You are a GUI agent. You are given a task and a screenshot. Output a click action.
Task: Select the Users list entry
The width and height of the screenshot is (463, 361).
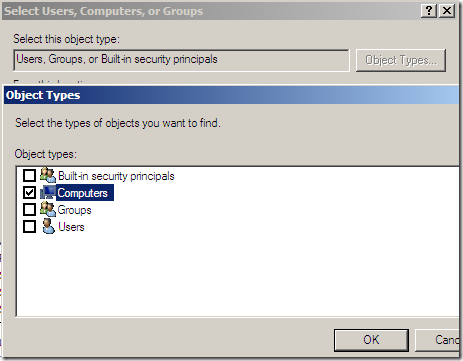[x=71, y=227]
